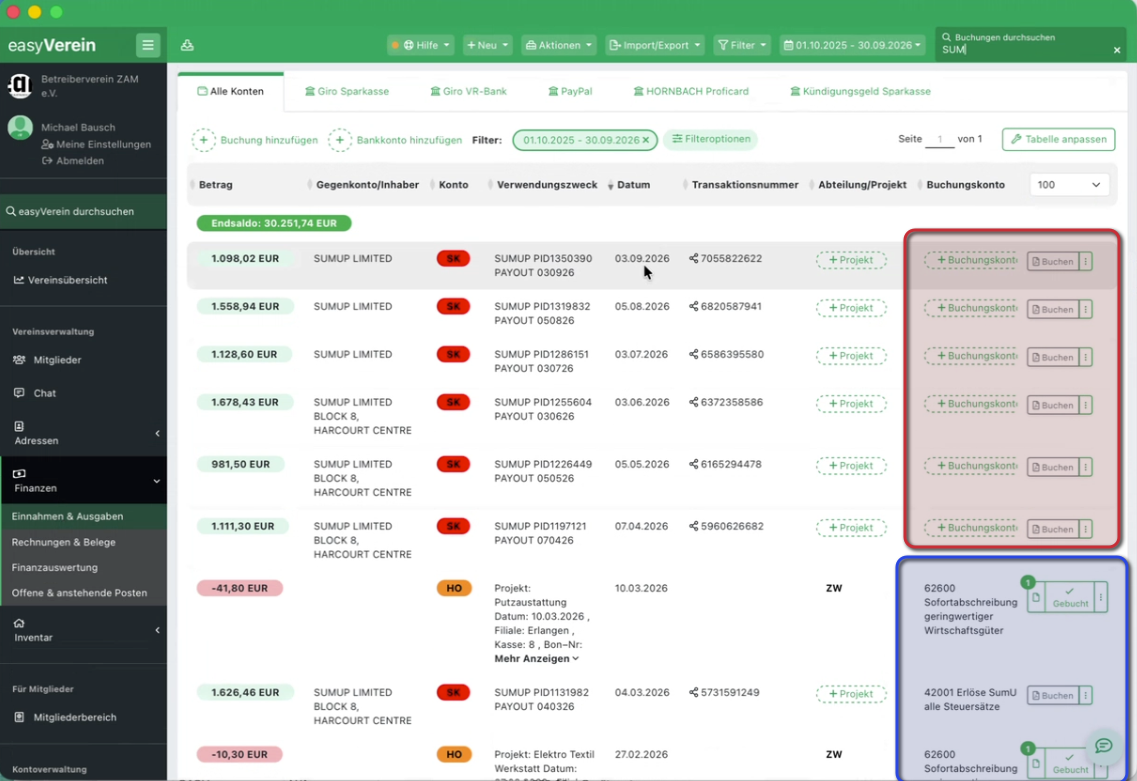The width and height of the screenshot is (1137, 781).
Task: Click the plus circle of Bankkonto hinzufügen
Action: pos(339,140)
